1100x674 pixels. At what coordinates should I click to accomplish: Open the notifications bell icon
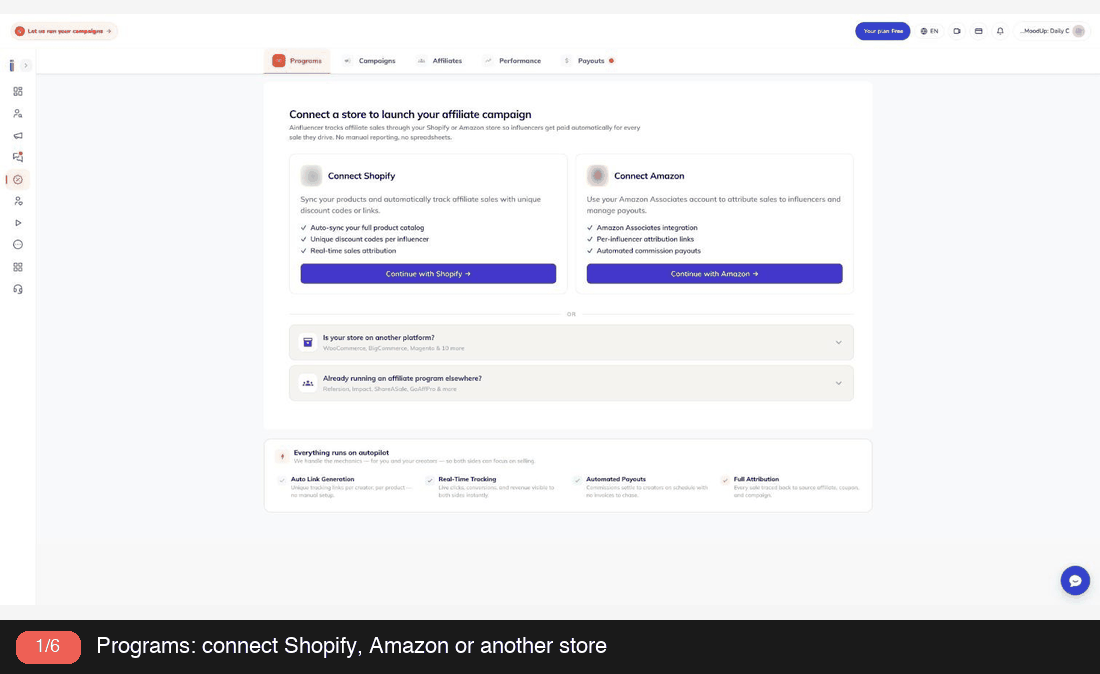[1000, 31]
